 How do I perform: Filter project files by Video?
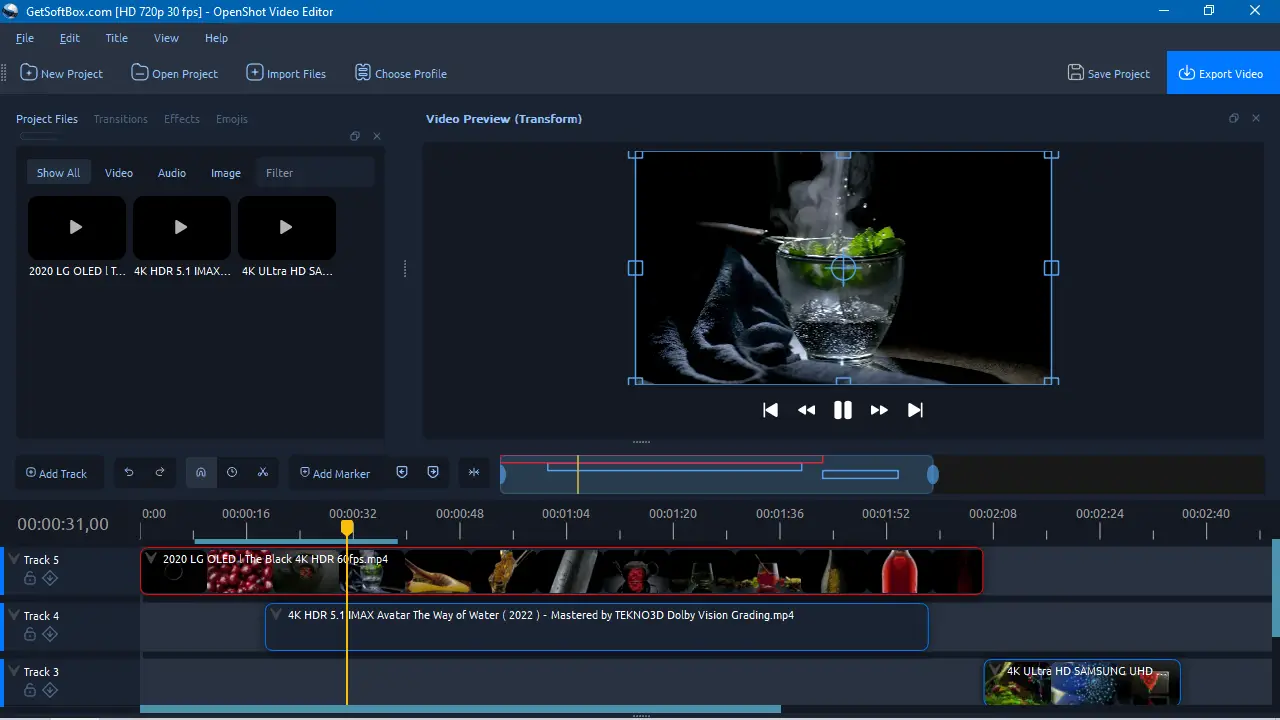coord(119,173)
